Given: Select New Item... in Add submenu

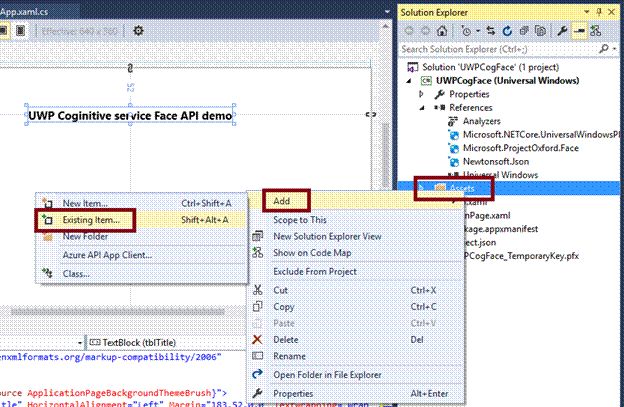Looking at the screenshot, I should (85, 203).
